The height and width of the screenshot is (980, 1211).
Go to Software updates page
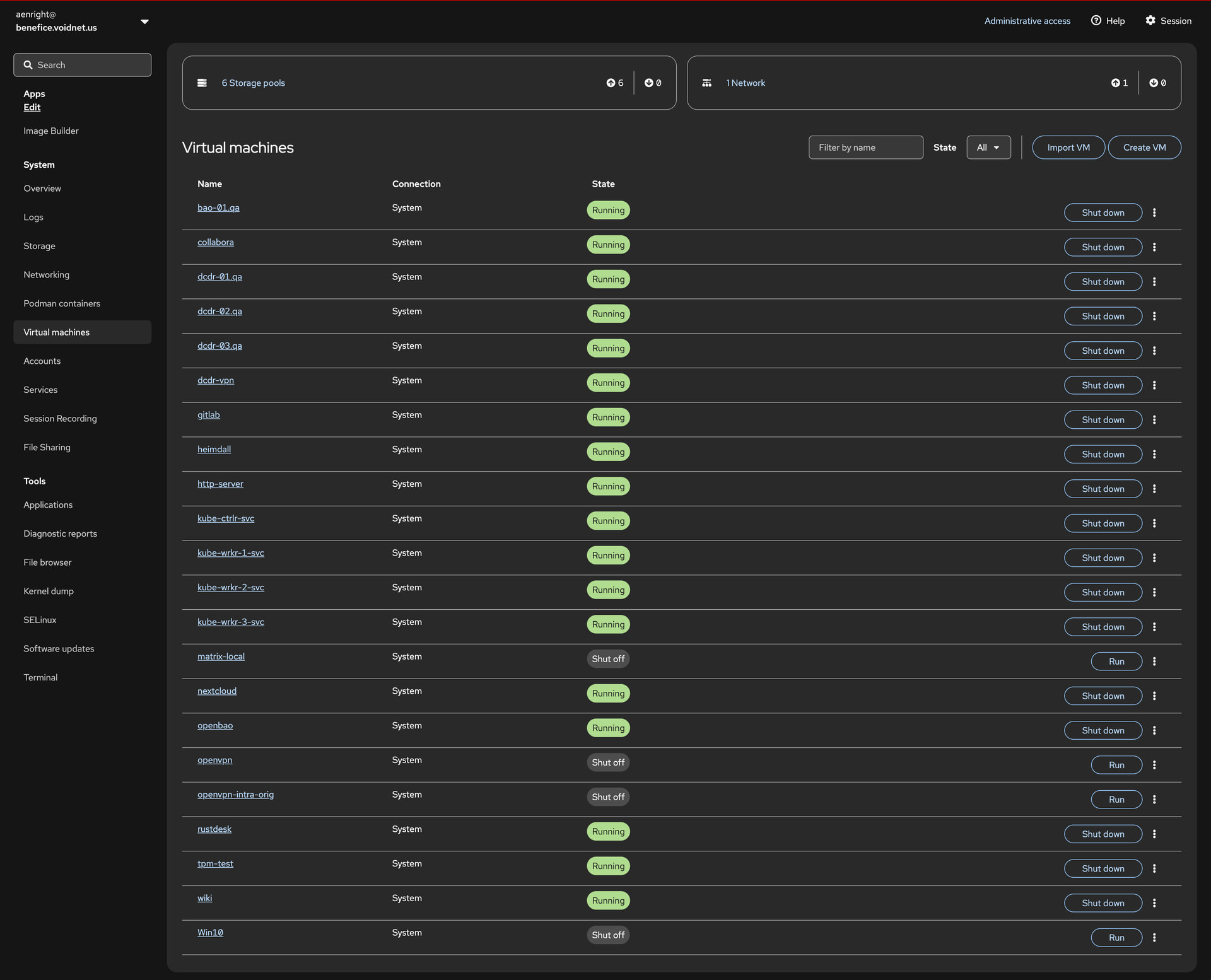(x=59, y=649)
